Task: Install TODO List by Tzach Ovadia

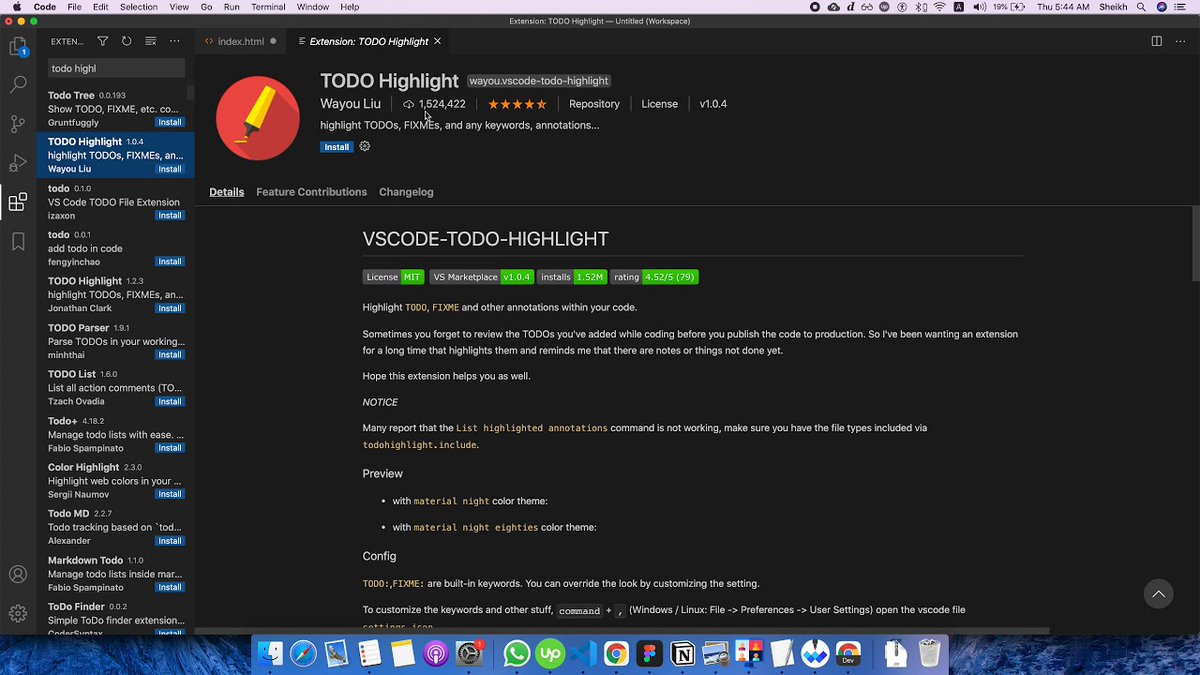Action: tap(170, 401)
